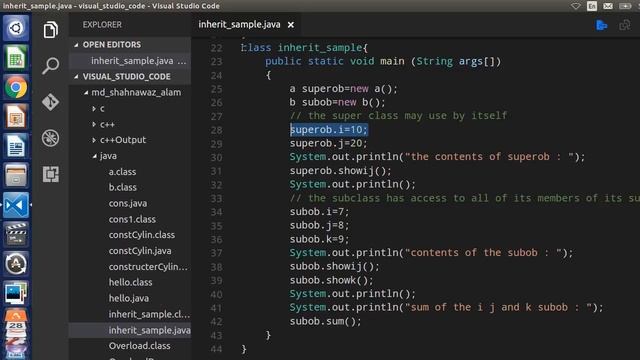Open Ubuntu dash search icon
The width and height of the screenshot is (640, 360).
click(16, 28)
